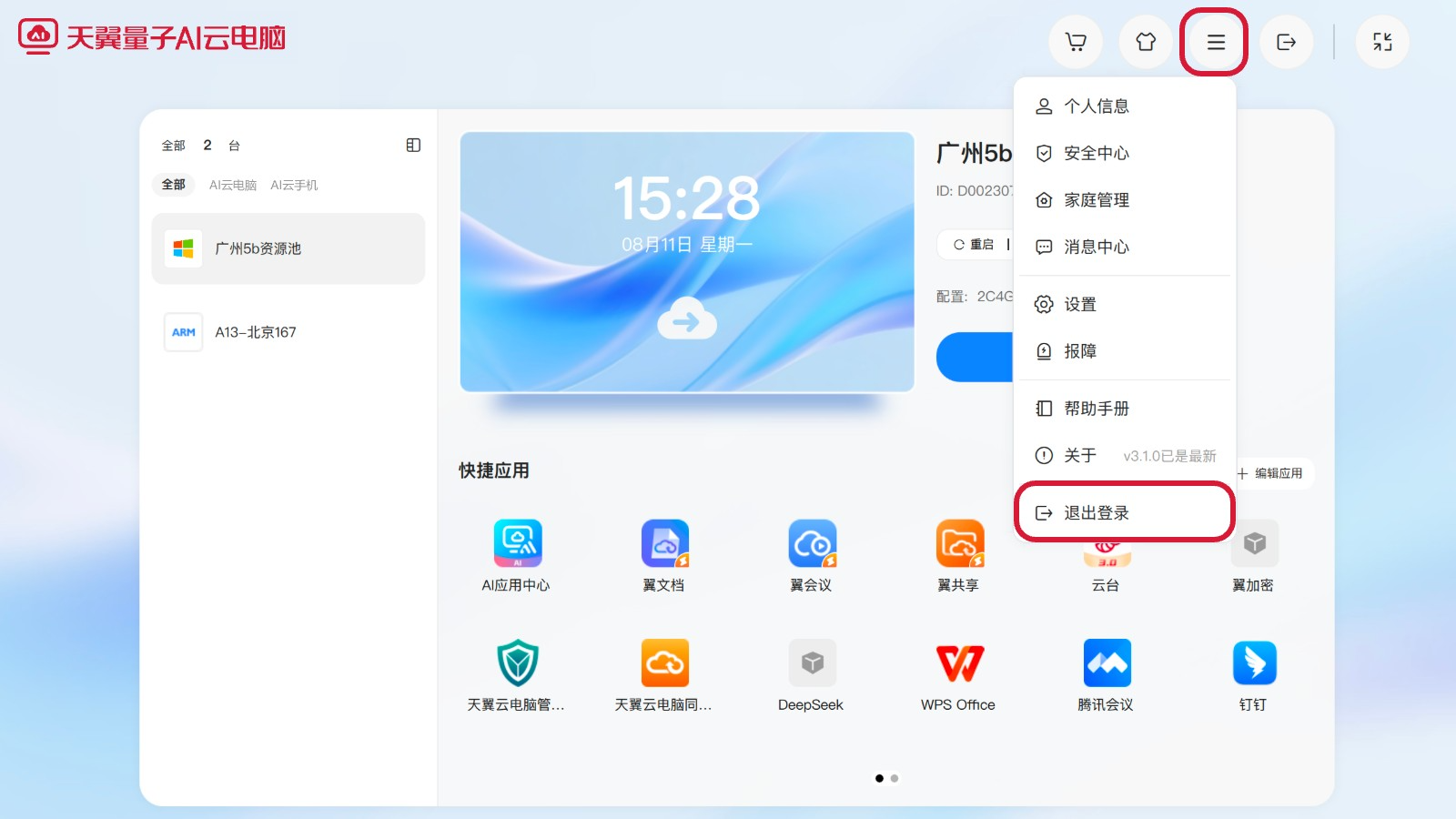Go to second quick apps page dot
The height and width of the screenshot is (819, 1456).
click(895, 778)
